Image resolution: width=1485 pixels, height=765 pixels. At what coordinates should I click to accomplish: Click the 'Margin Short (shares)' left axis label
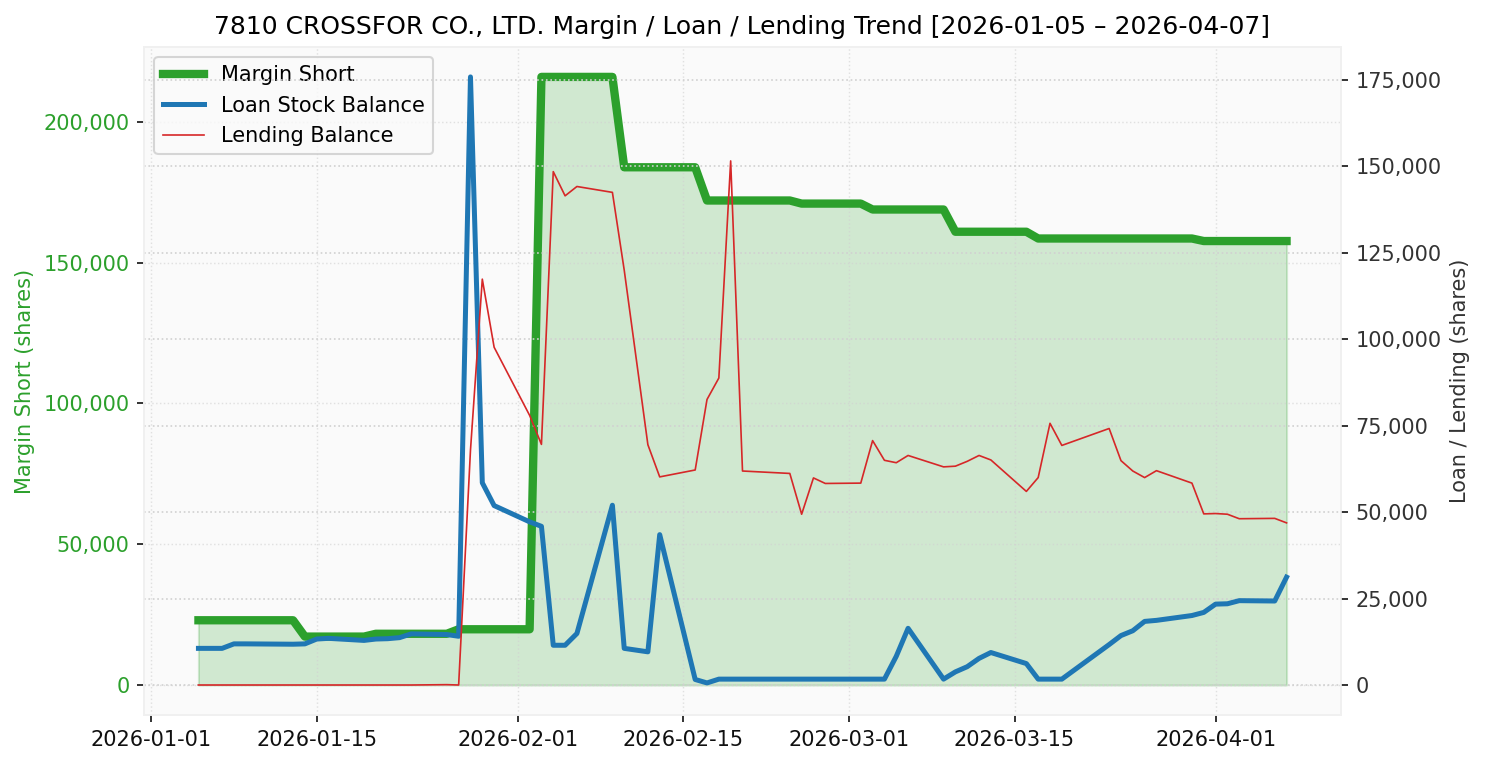click(23, 382)
